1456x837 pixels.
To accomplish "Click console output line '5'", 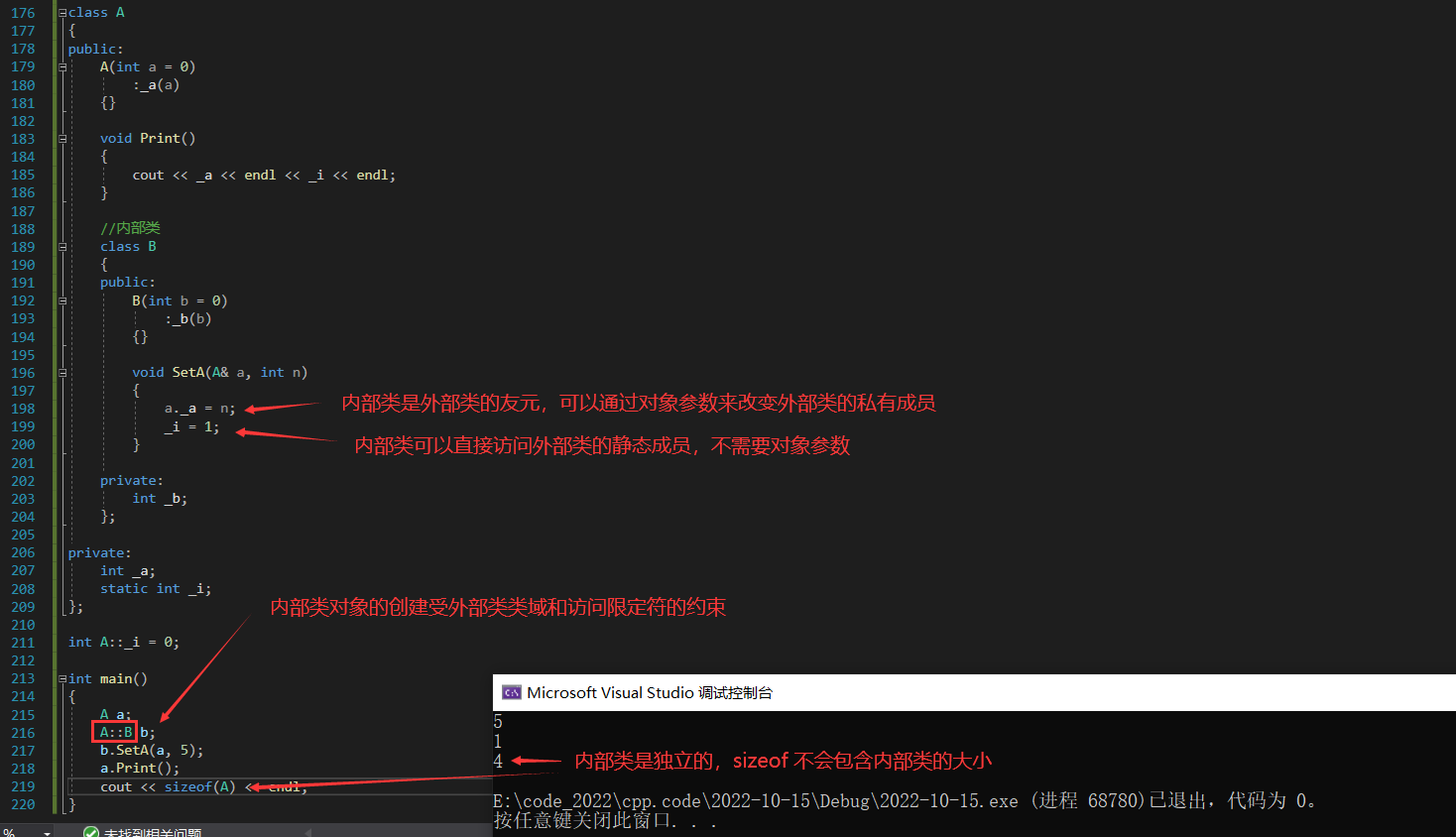I will pos(498,722).
